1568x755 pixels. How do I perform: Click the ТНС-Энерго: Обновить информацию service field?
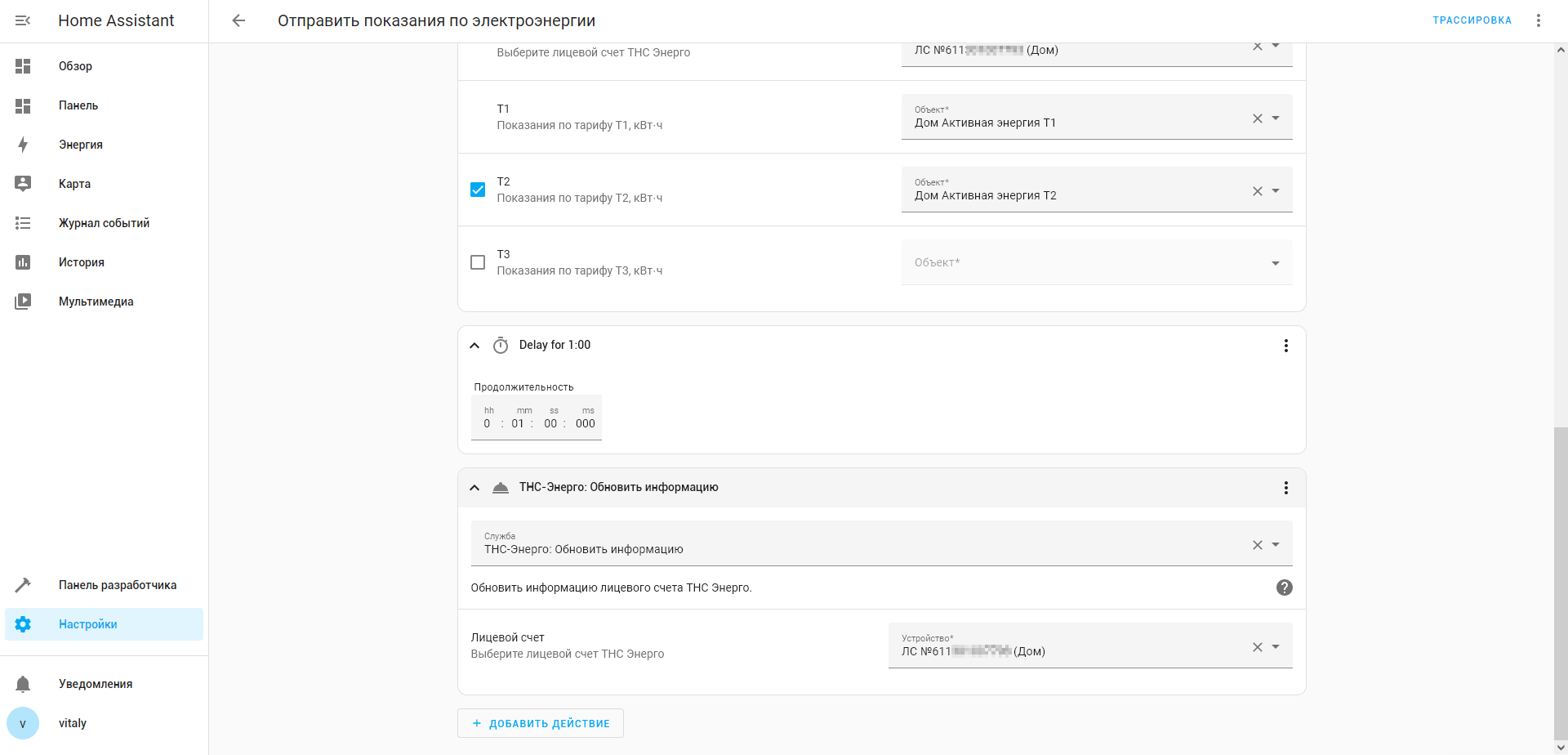click(x=881, y=543)
